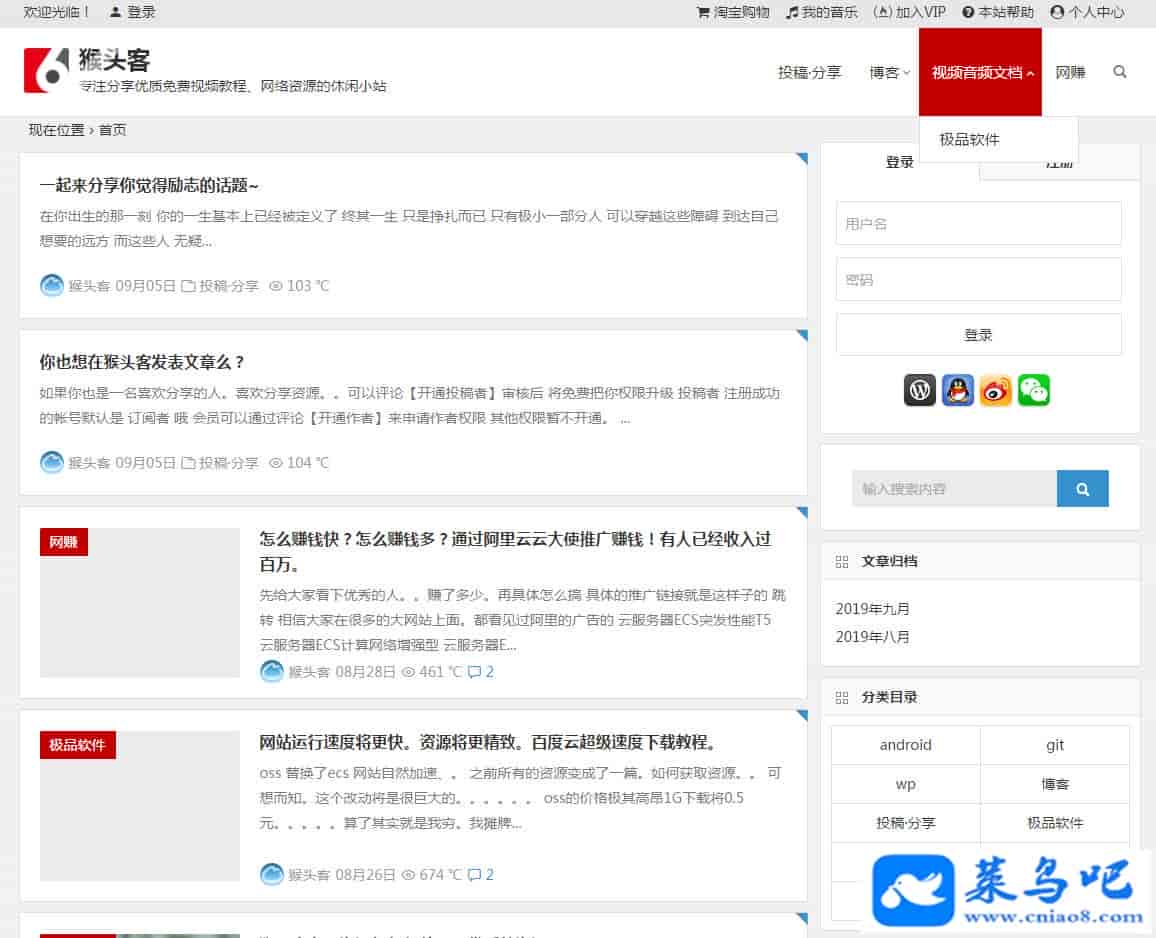Click the WordPress login icon
The width and height of the screenshot is (1156, 938).
[x=920, y=390]
